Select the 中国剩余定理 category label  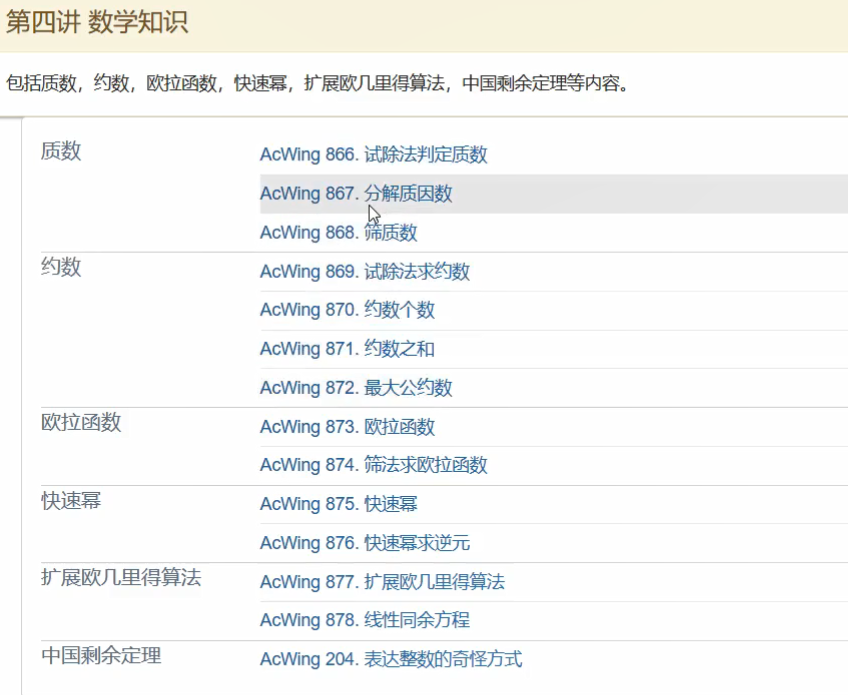(x=101, y=656)
